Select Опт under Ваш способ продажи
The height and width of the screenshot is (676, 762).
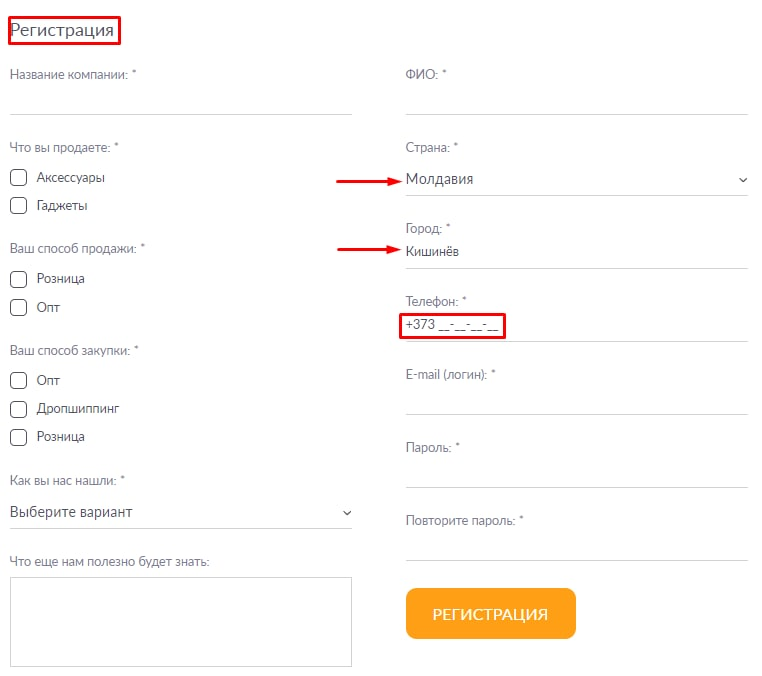pyautogui.click(x=18, y=308)
